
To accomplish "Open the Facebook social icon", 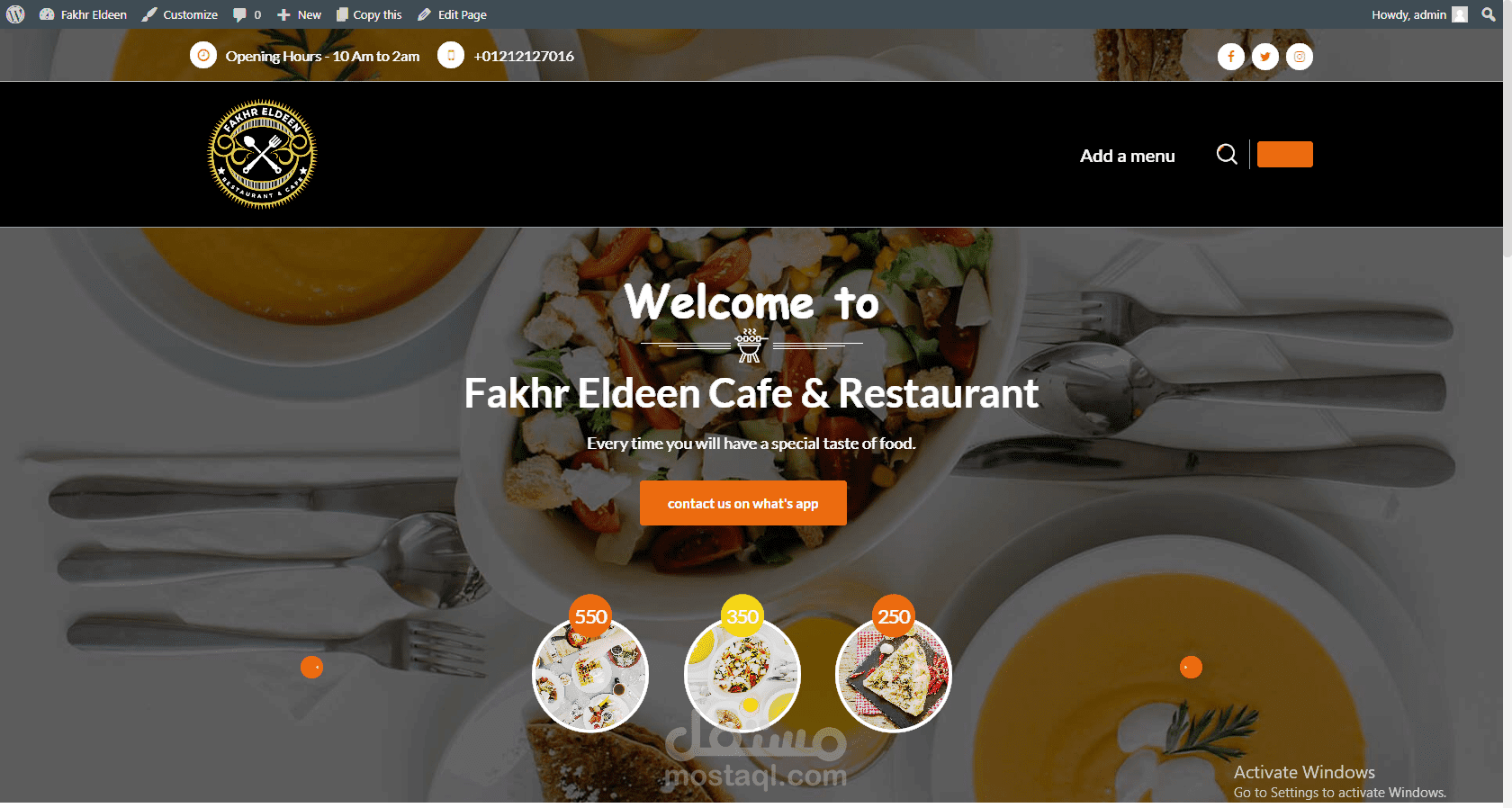I will pos(1230,57).
